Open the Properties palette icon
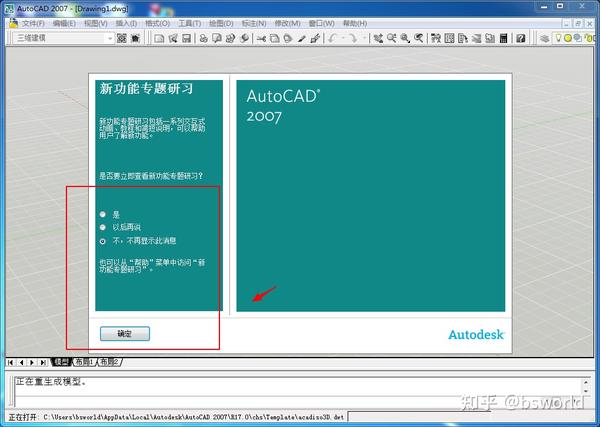This screenshot has width=600, height=427. (436, 38)
